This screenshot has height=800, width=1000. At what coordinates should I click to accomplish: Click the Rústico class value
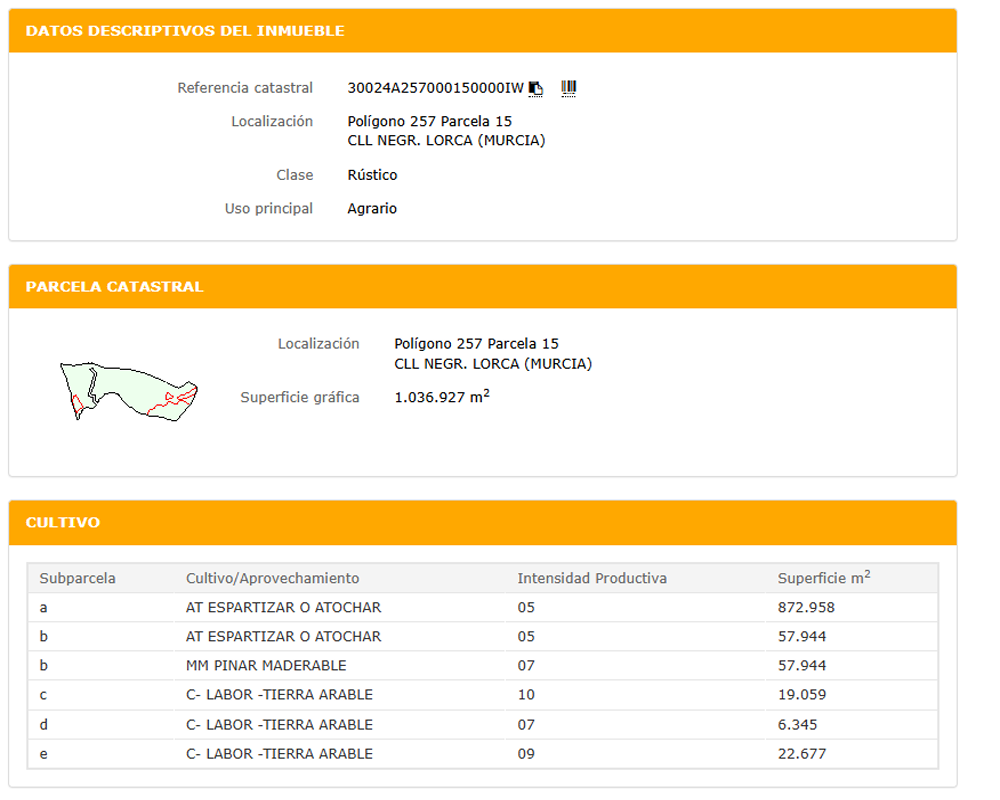click(x=372, y=175)
